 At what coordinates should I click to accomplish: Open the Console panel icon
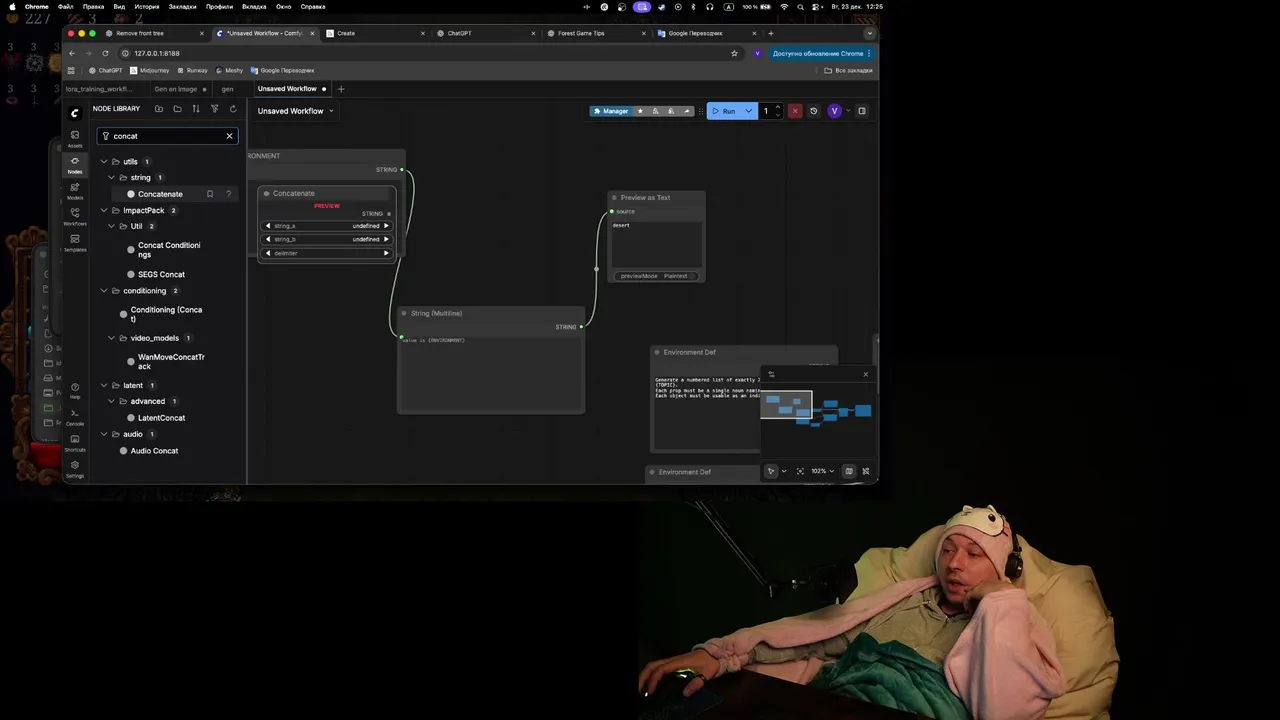click(75, 416)
